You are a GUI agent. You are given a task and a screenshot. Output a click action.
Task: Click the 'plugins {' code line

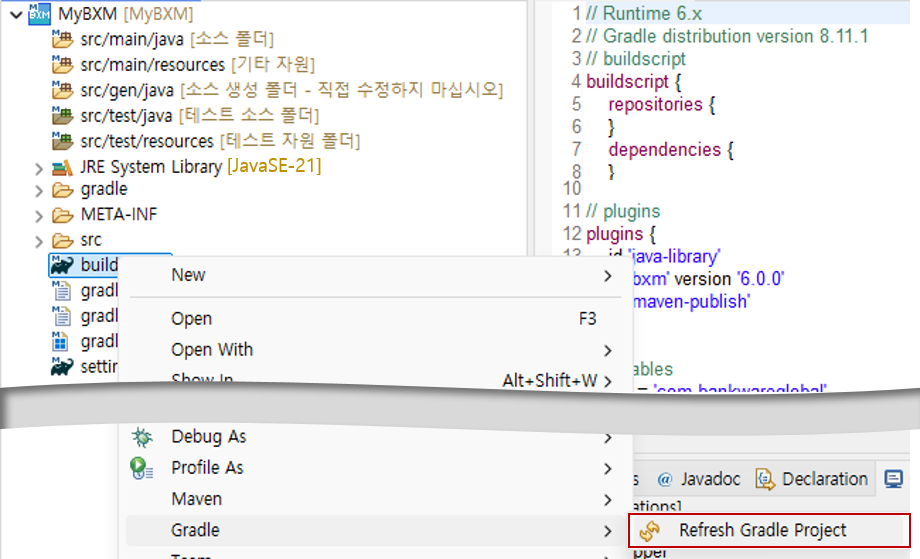[621, 234]
